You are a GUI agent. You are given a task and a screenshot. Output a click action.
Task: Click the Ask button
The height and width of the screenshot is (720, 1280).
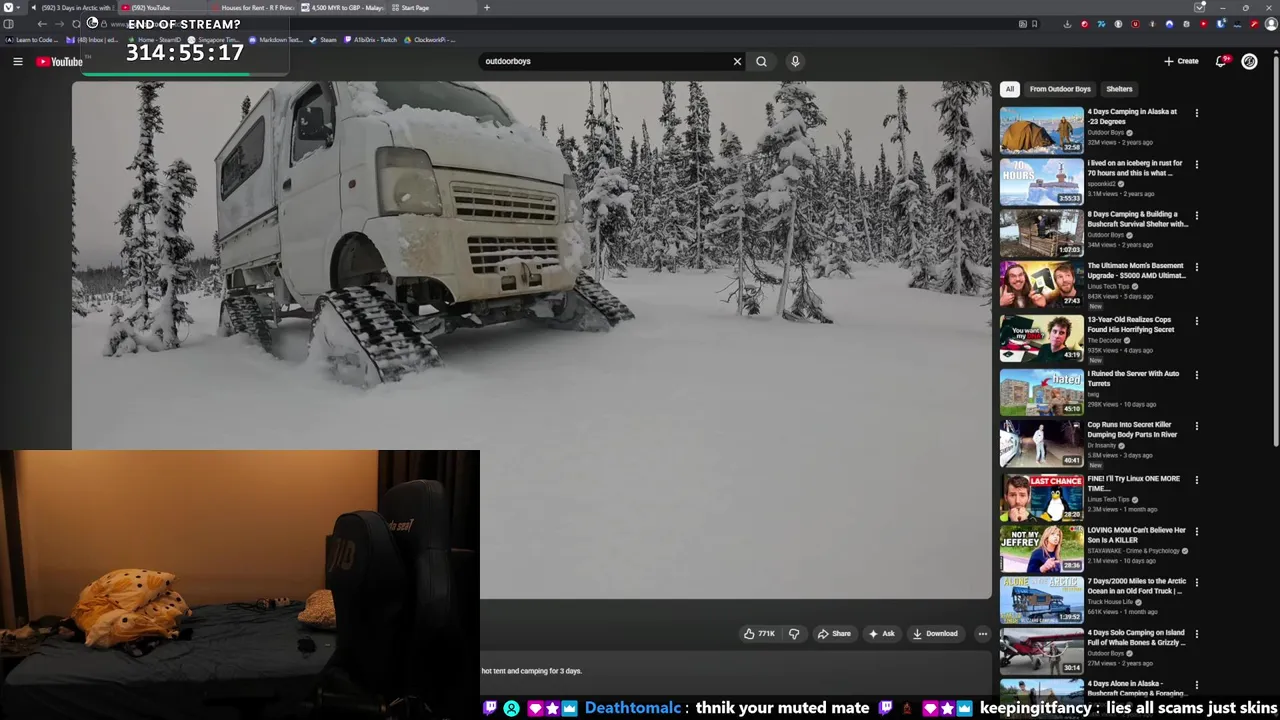tap(882, 633)
